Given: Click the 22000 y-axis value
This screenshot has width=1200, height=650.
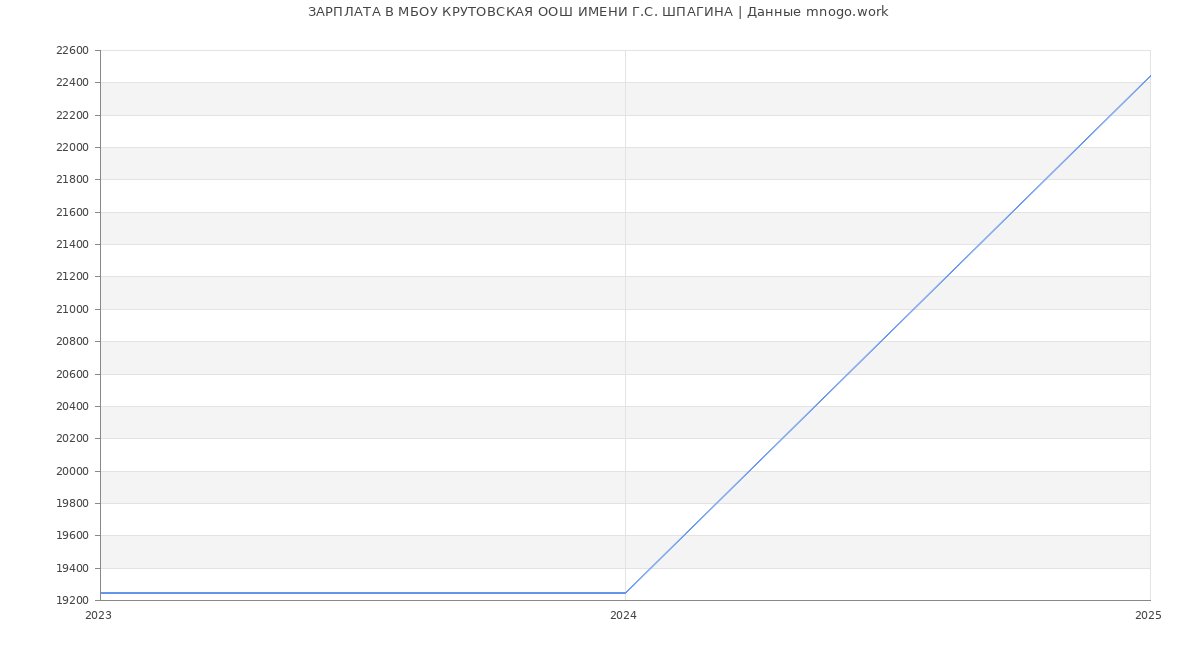Looking at the screenshot, I should [72, 148].
